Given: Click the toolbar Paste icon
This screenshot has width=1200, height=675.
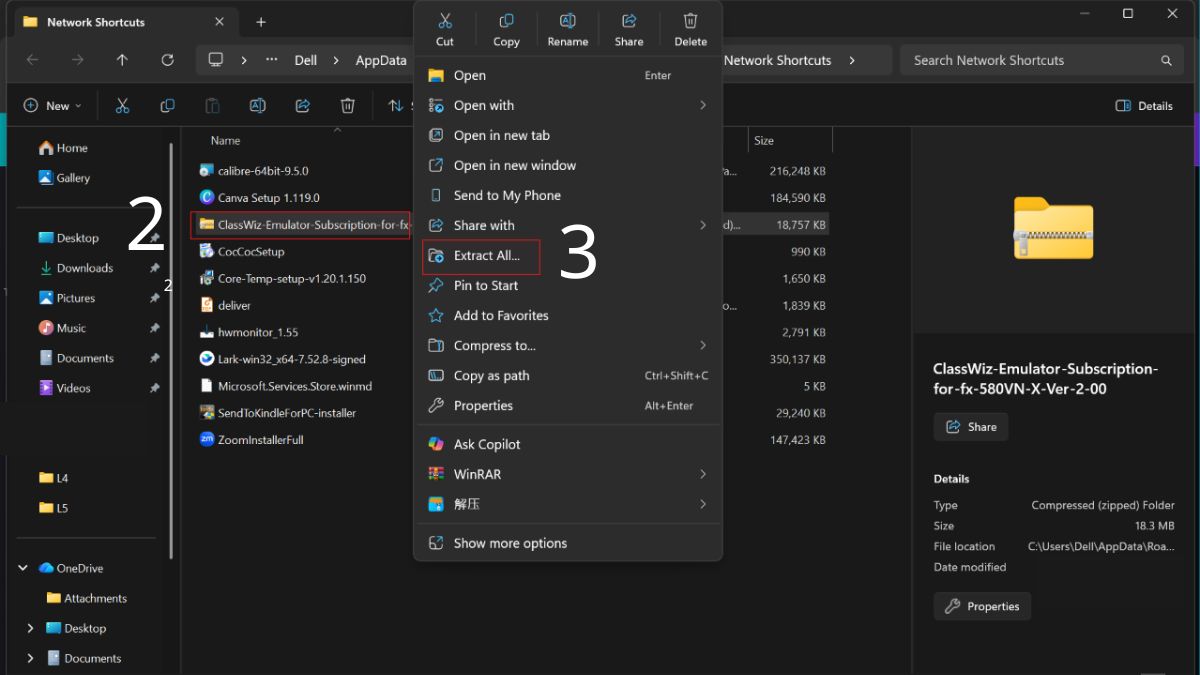Looking at the screenshot, I should point(212,105).
